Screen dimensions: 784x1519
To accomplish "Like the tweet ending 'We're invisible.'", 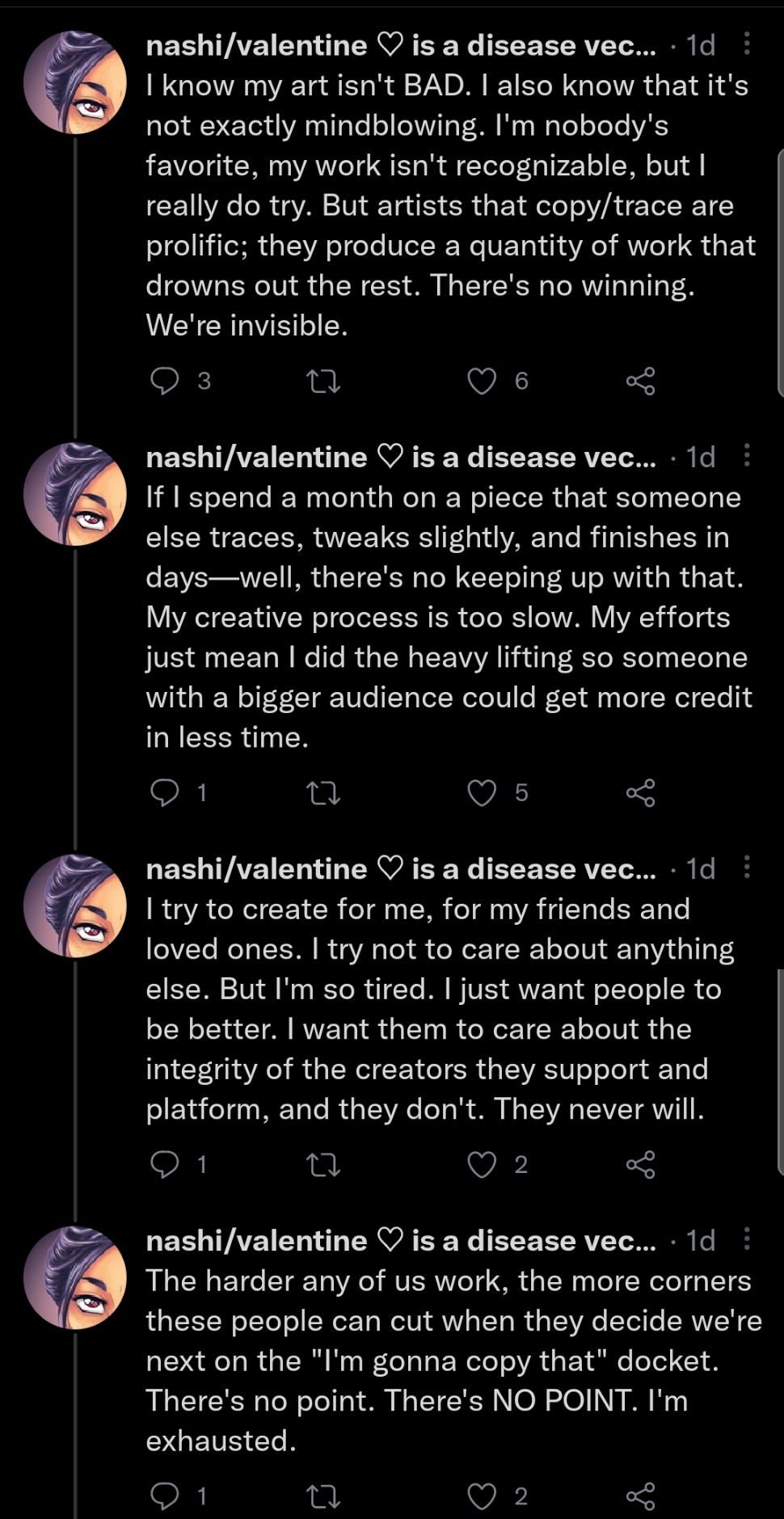I will coord(483,381).
